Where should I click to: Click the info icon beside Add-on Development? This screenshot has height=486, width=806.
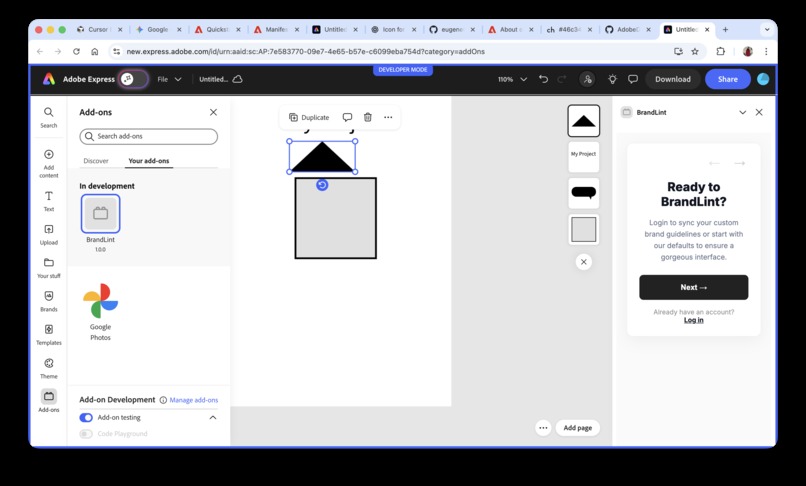pyautogui.click(x=163, y=400)
